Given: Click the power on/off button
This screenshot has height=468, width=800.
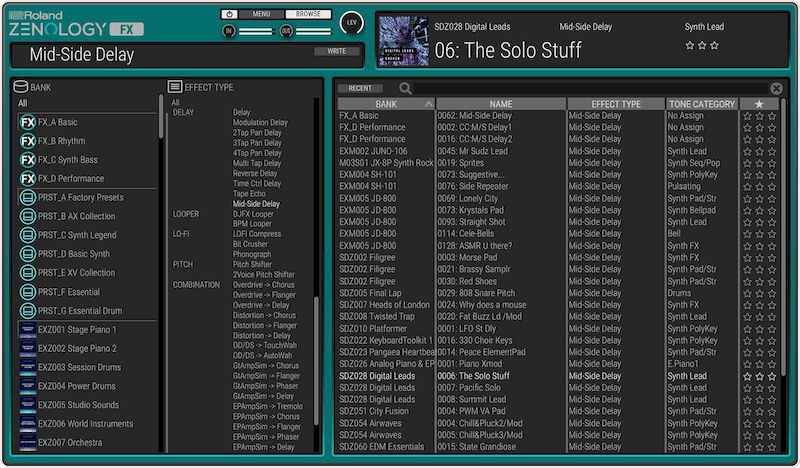Looking at the screenshot, I should 230,14.
